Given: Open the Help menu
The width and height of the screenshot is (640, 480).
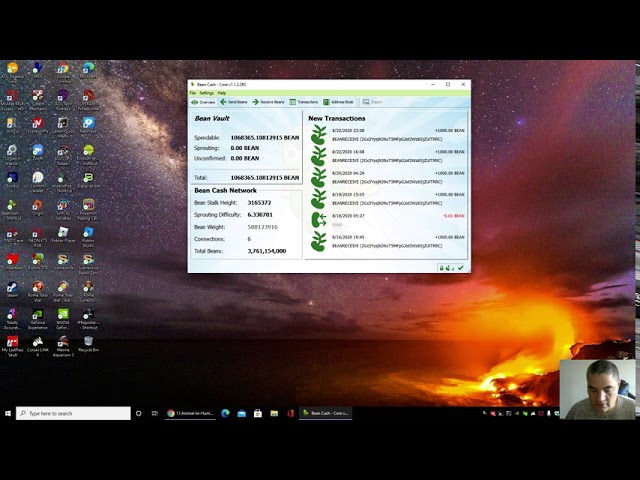Looking at the screenshot, I should [x=222, y=93].
